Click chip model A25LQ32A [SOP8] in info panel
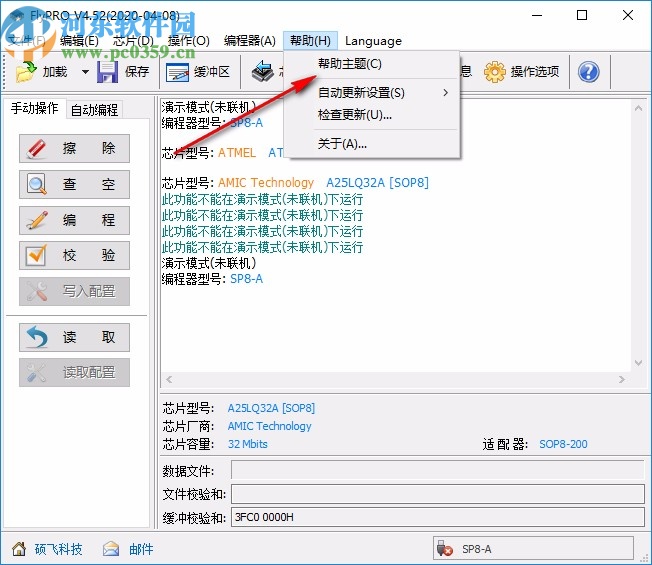Image resolution: width=652 pixels, height=565 pixels. (271, 408)
